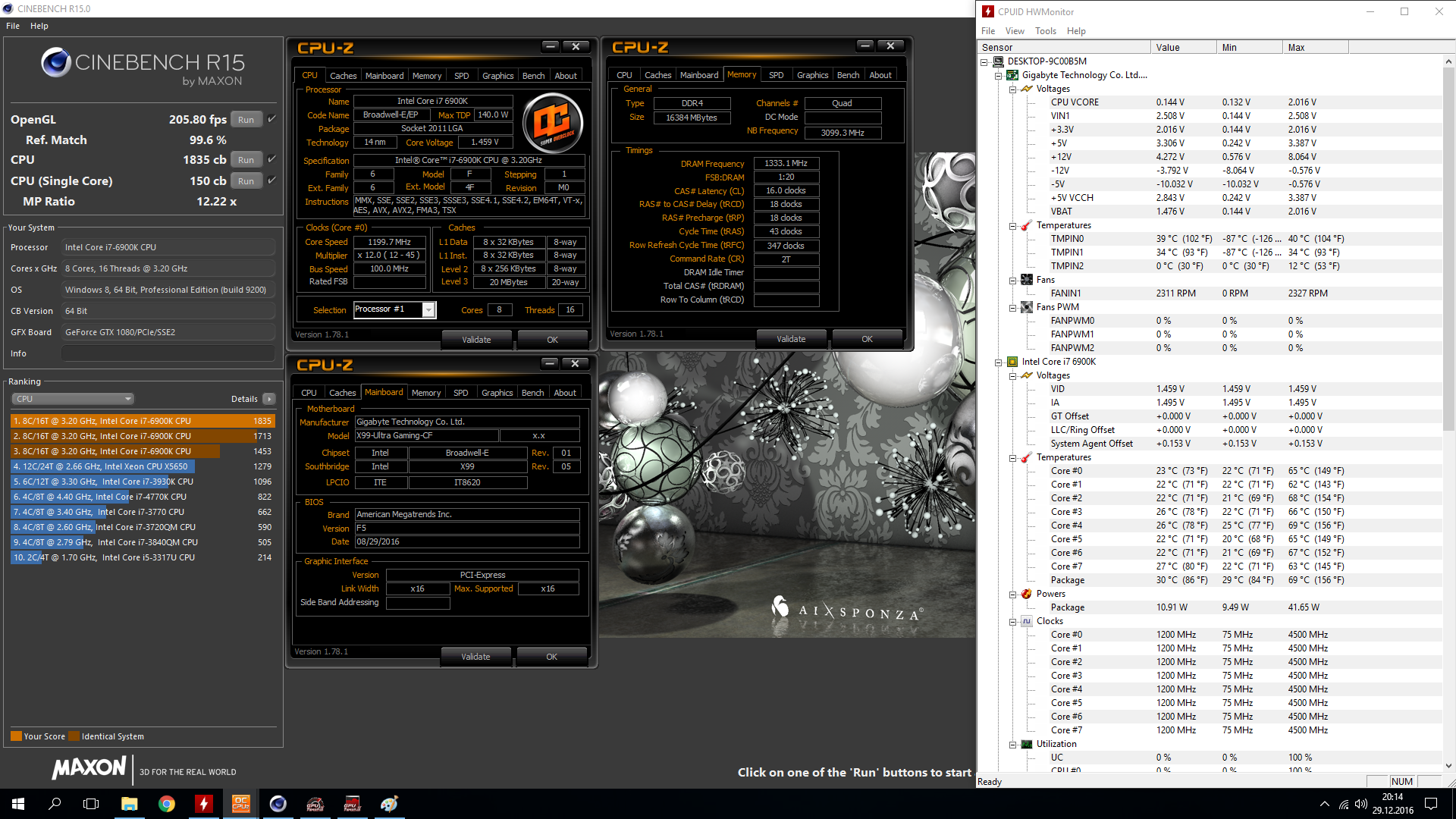The height and width of the screenshot is (819, 1456).
Task: Open Paint from the taskbar
Action: 390,804
